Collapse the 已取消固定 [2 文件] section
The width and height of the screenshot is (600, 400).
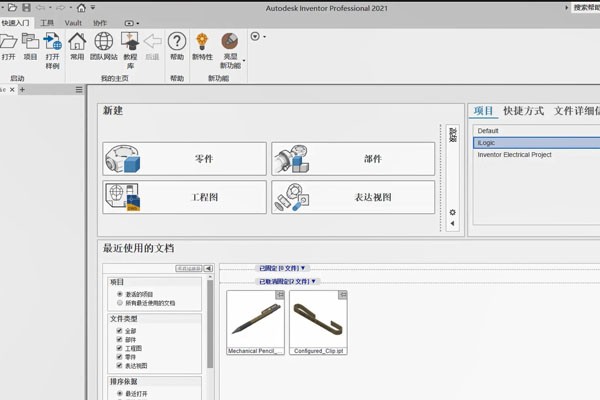(287, 281)
